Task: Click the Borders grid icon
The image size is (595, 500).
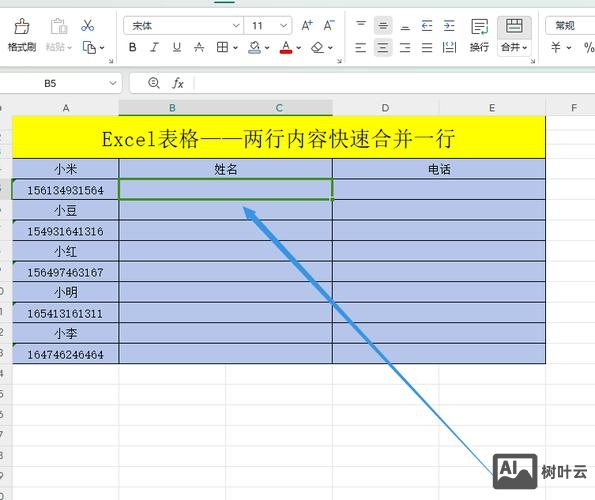Action: 222,47
